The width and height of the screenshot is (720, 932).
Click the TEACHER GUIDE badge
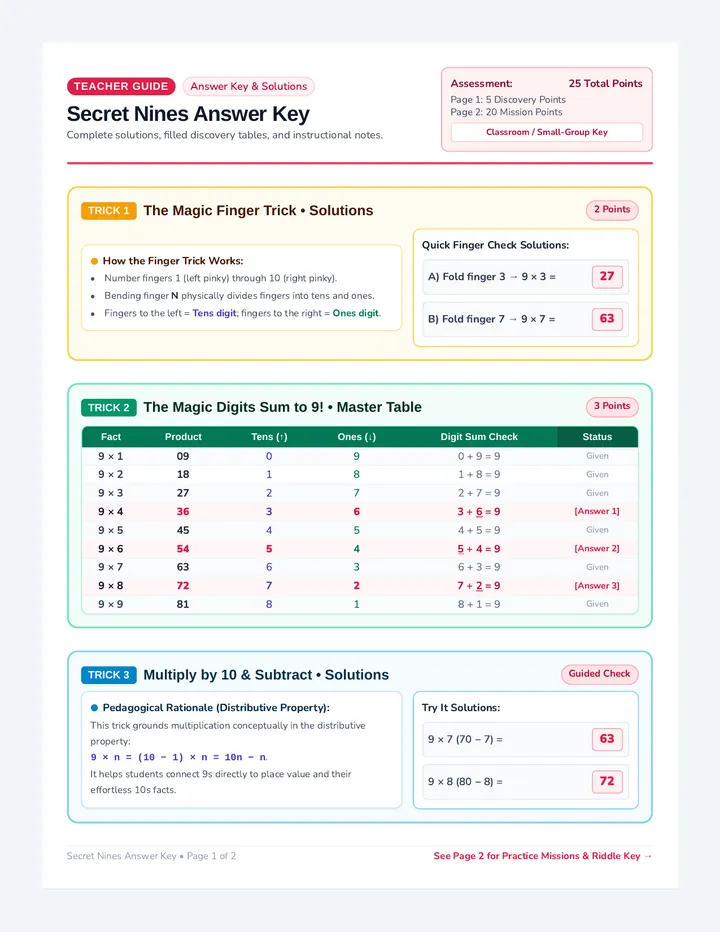click(x=121, y=86)
